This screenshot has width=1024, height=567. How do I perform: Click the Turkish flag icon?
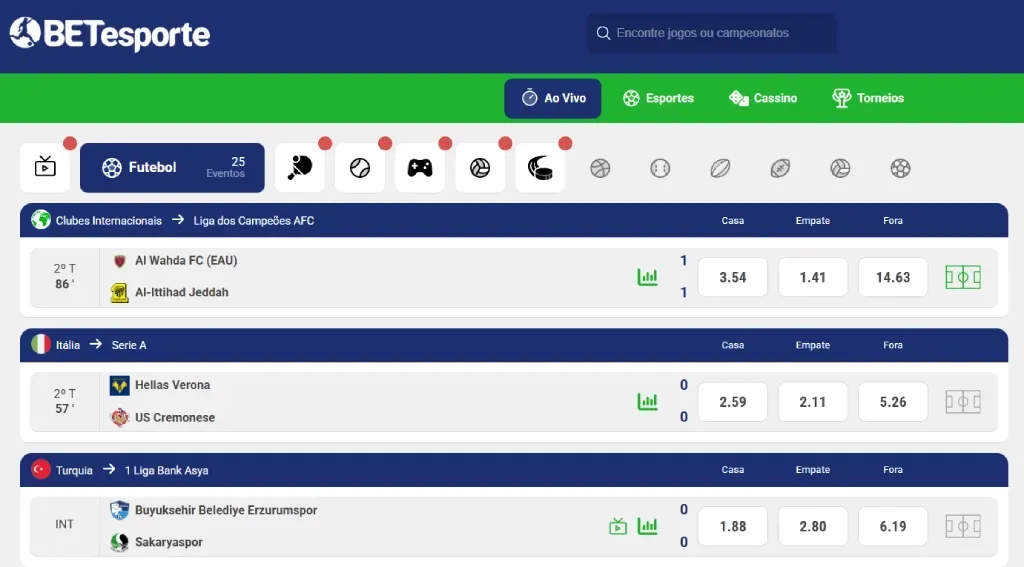(x=40, y=469)
